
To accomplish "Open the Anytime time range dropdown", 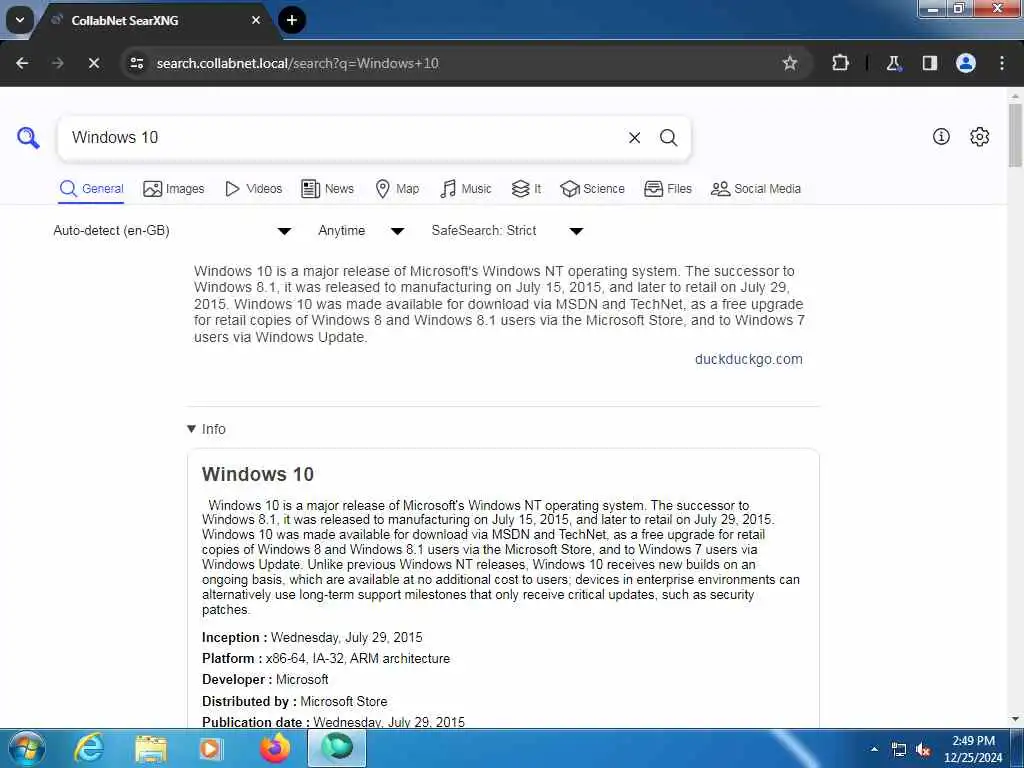I will coord(361,231).
